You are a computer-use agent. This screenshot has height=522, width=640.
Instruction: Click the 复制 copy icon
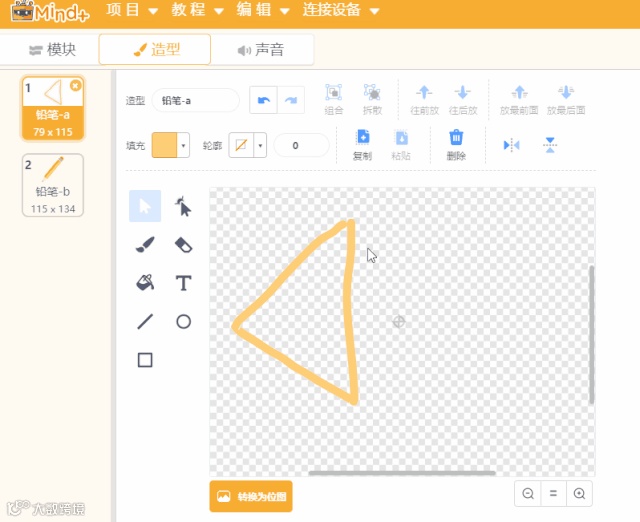tap(362, 144)
